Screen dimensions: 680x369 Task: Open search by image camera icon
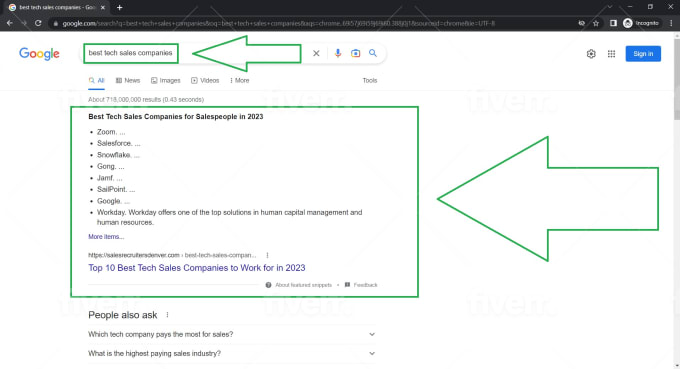click(356, 53)
